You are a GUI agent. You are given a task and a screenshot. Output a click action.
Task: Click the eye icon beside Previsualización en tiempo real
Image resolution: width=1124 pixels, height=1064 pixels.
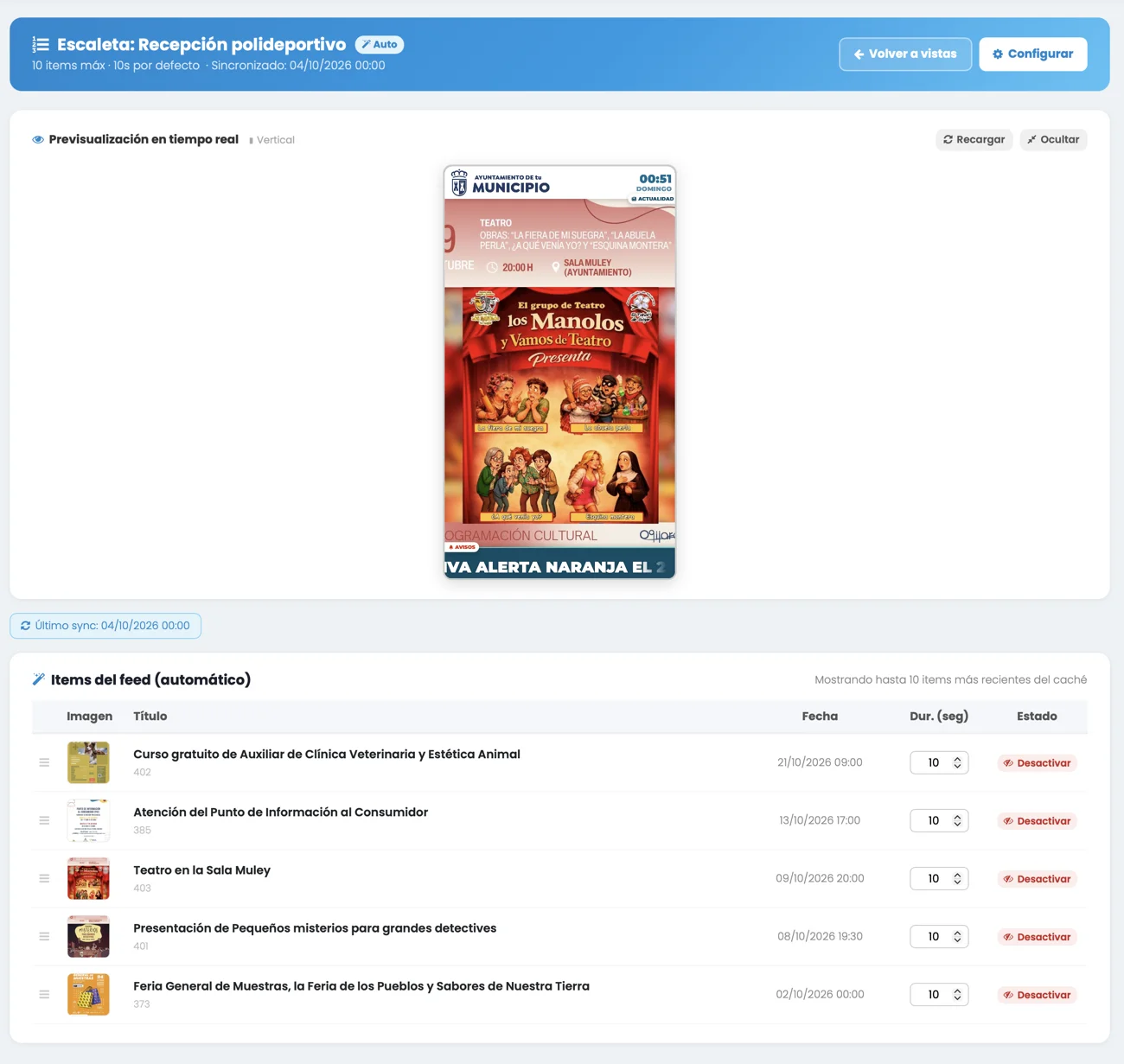click(x=38, y=139)
